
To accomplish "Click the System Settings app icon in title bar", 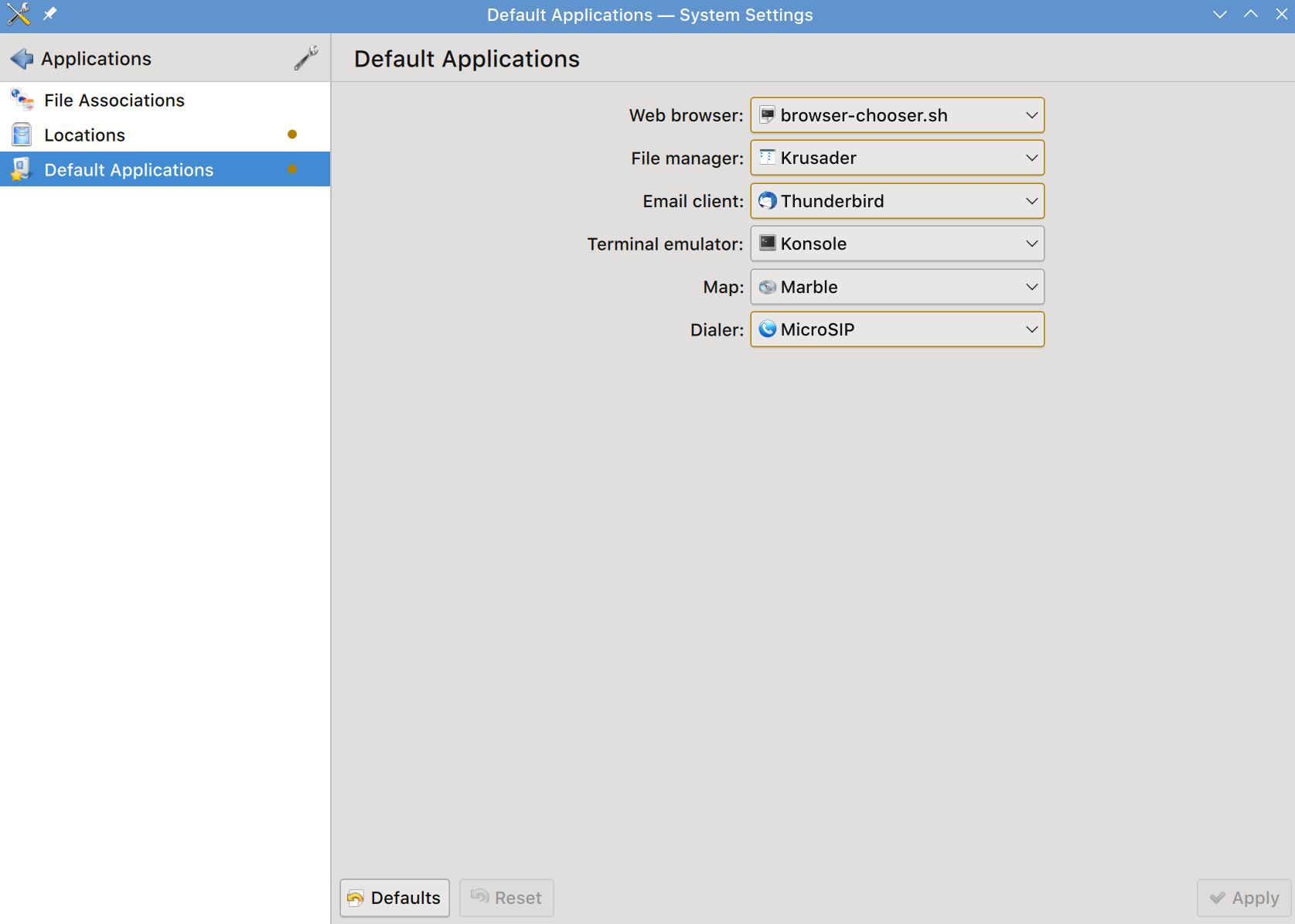I will (x=19, y=14).
